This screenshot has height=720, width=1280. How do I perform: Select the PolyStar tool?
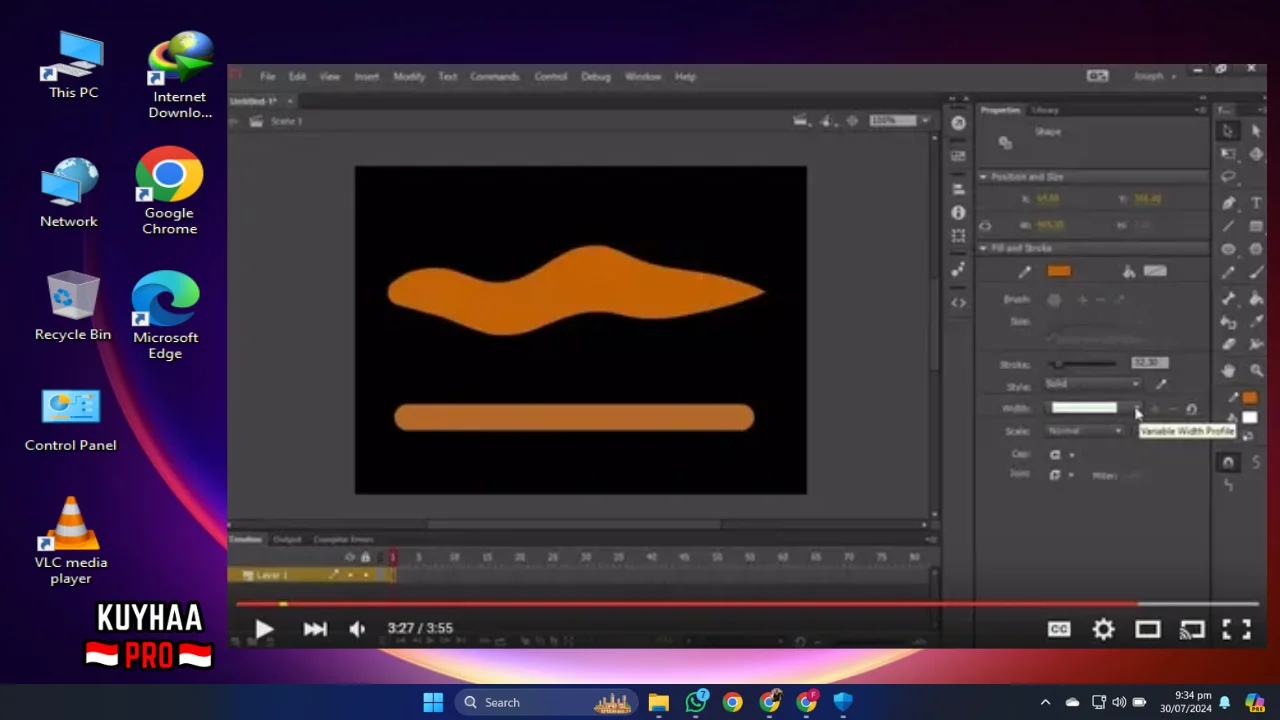1256,249
